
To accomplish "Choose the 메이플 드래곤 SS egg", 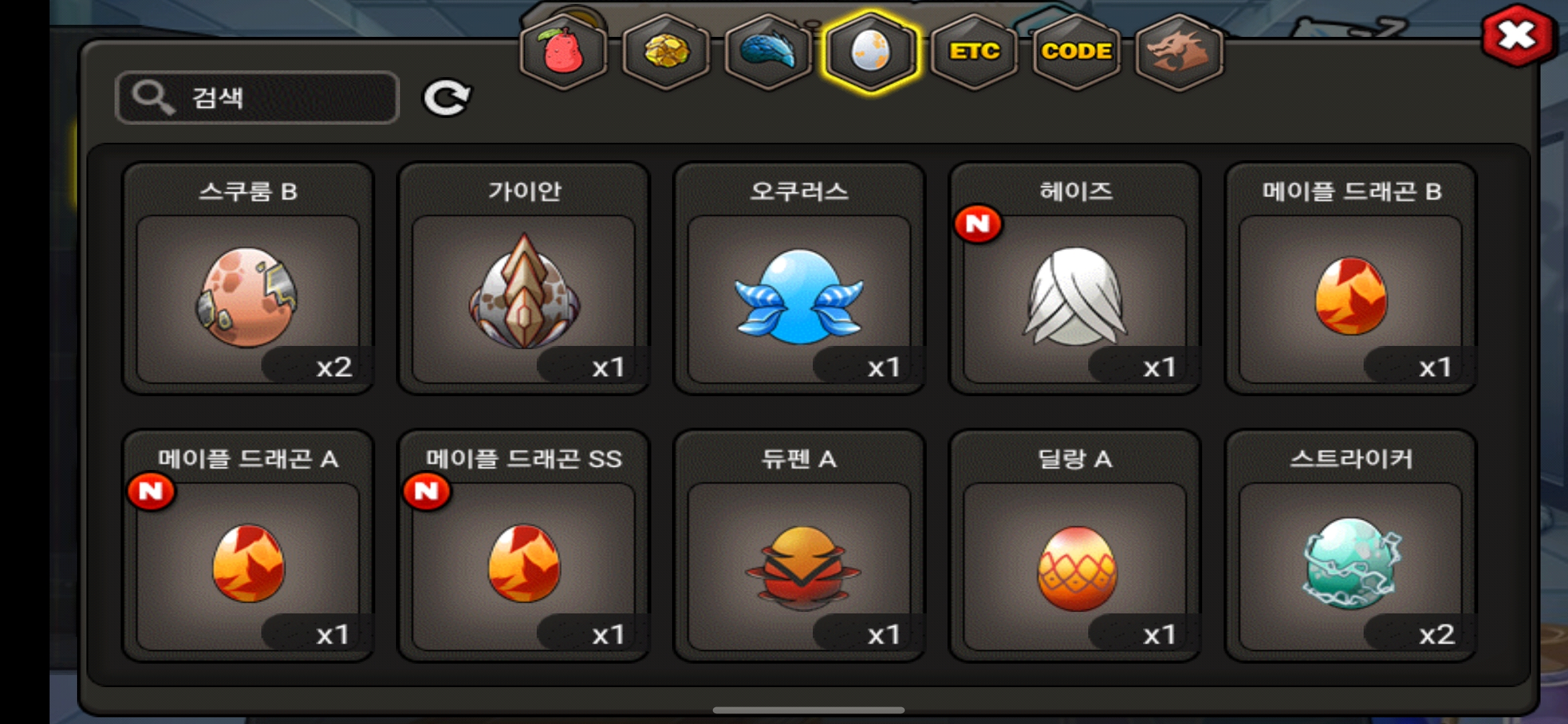I will (x=523, y=546).
